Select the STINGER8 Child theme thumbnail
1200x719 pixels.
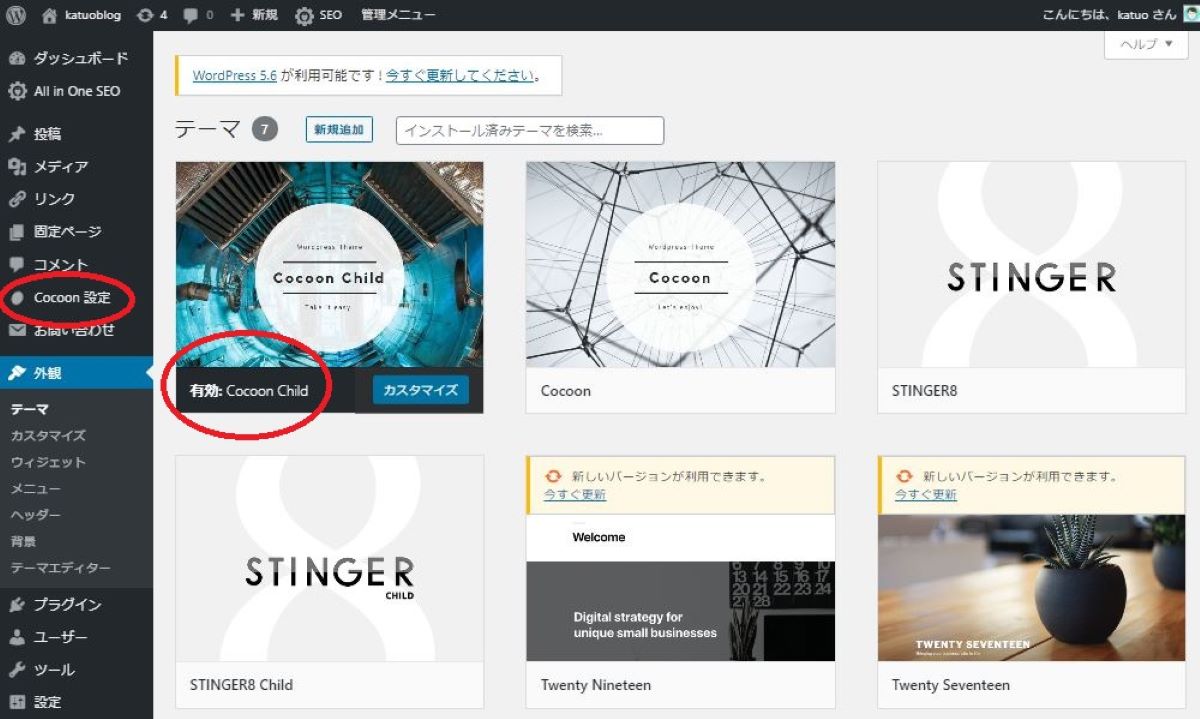[329, 559]
